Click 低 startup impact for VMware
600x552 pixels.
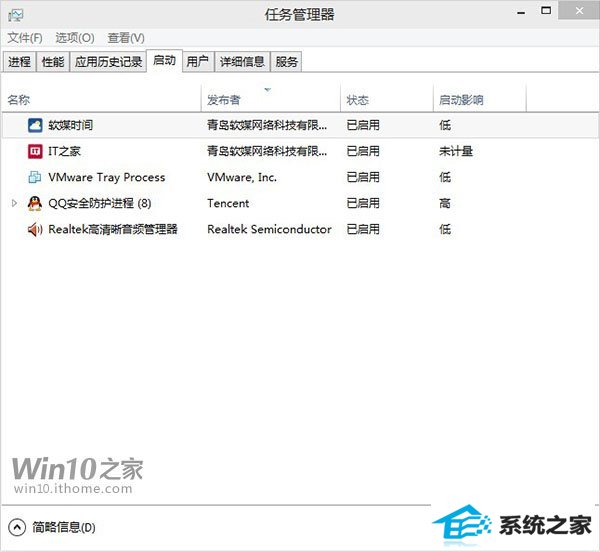coord(445,177)
